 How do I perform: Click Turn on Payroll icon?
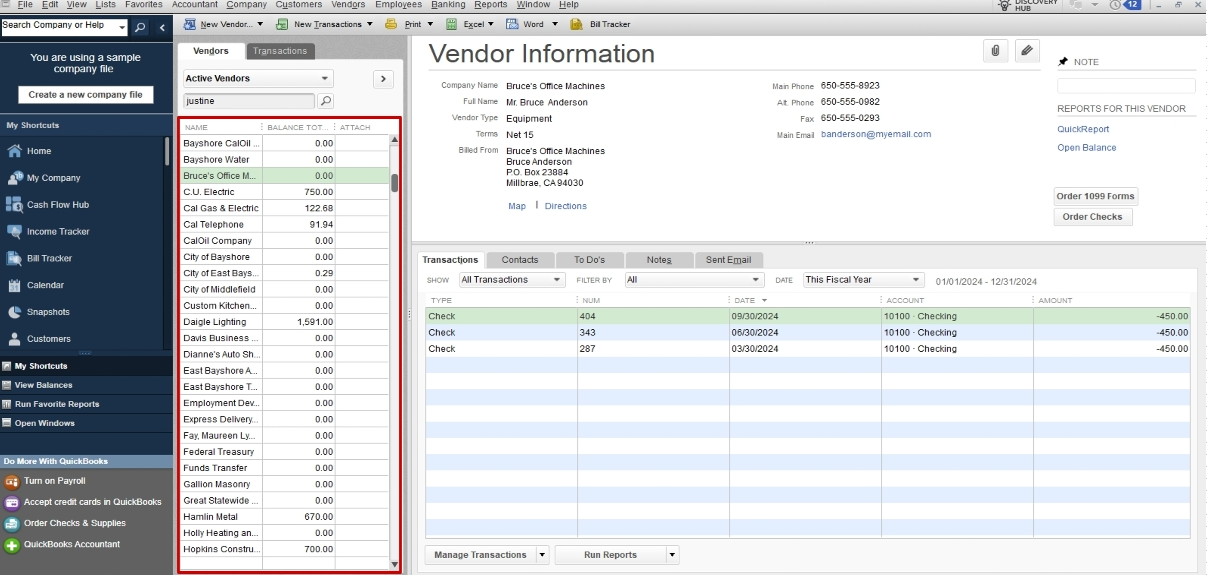coord(12,481)
